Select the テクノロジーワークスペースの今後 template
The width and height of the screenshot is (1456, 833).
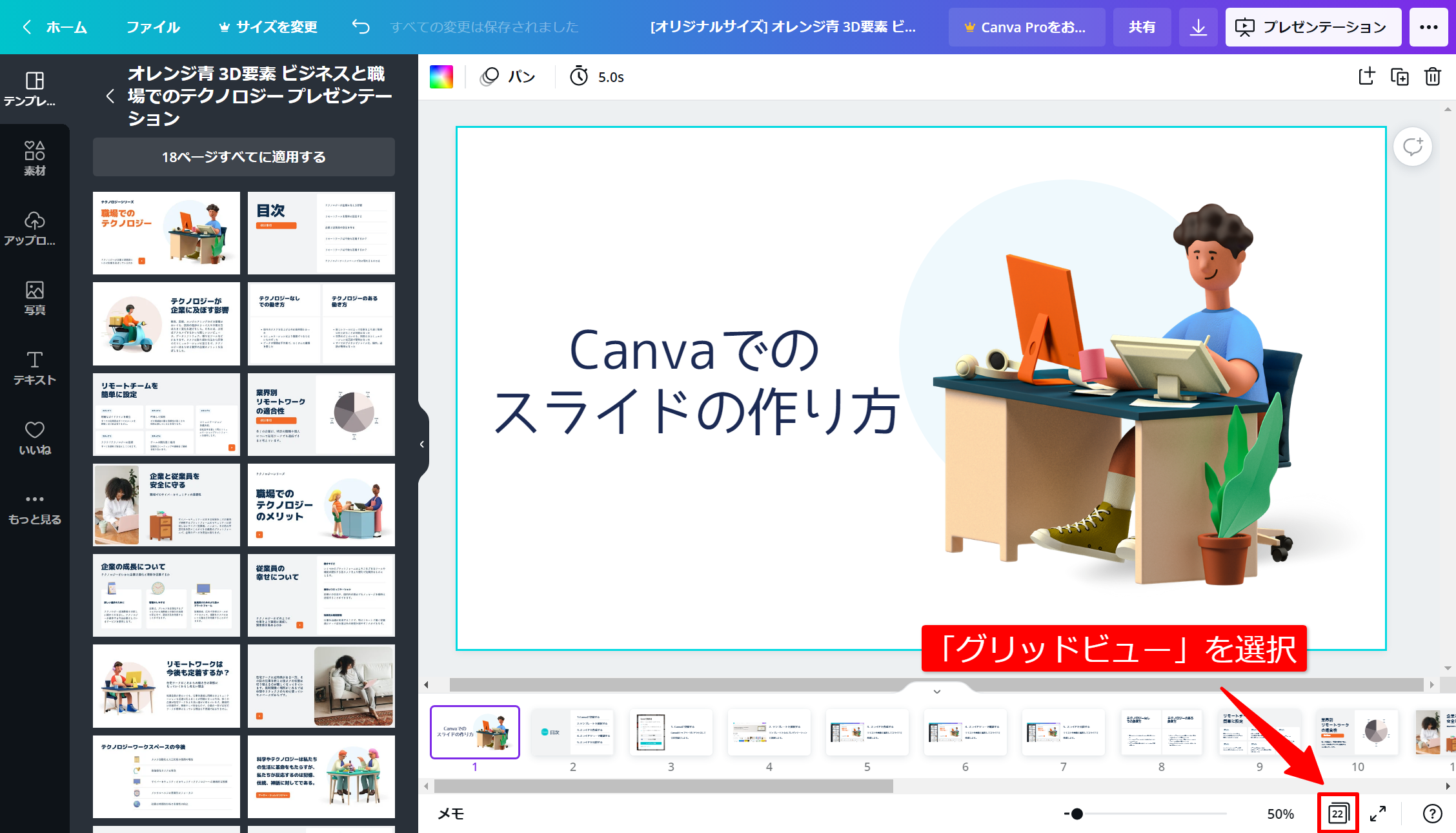167,777
